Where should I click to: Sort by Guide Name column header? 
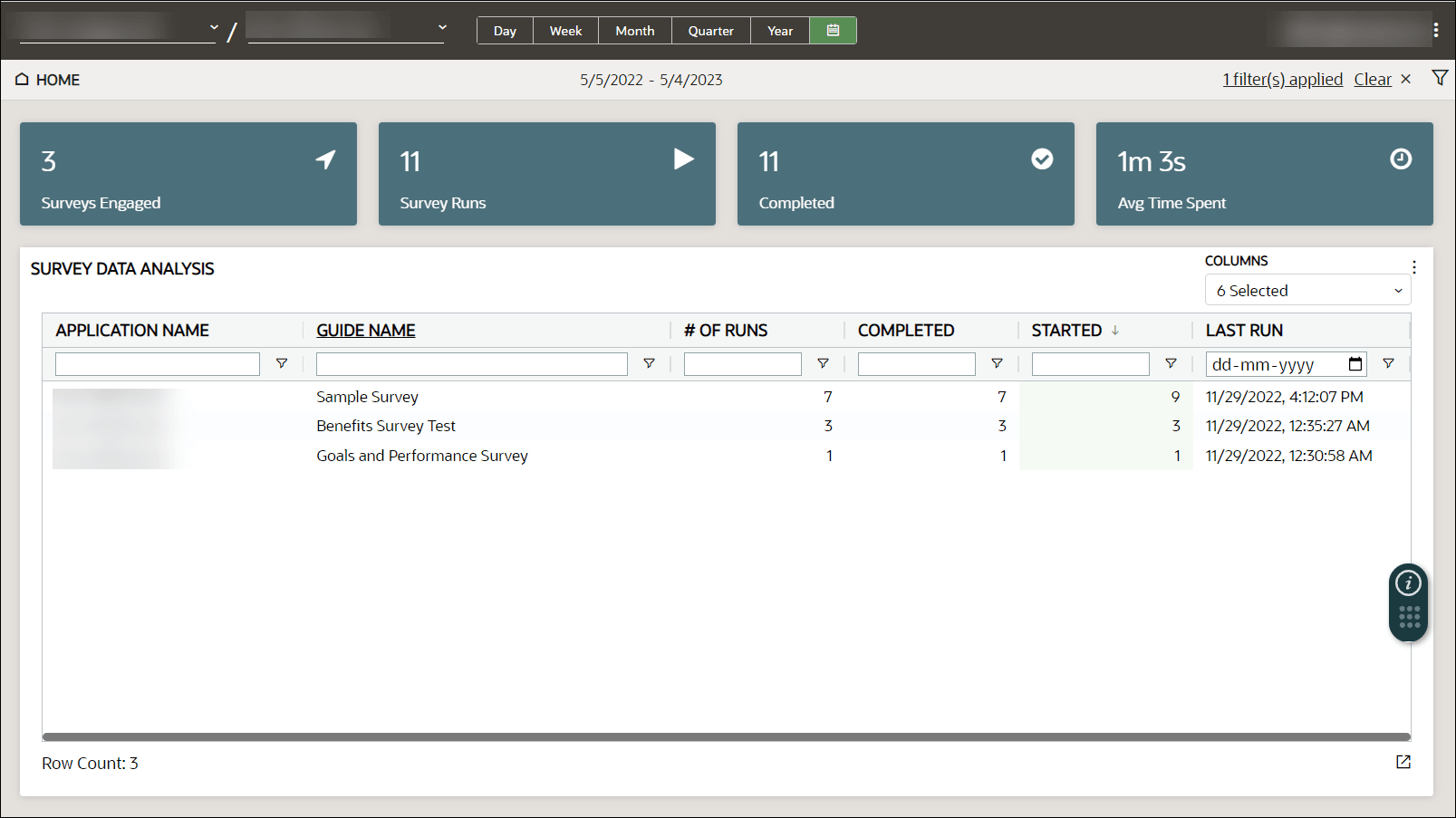click(366, 331)
